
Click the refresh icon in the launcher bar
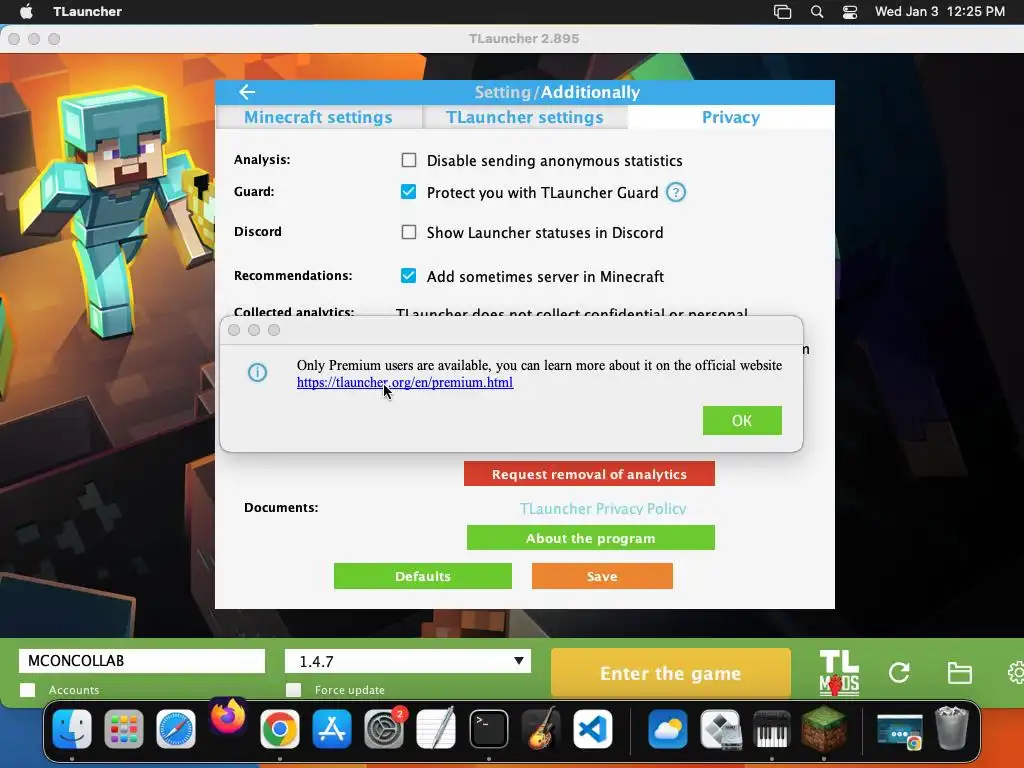click(899, 673)
